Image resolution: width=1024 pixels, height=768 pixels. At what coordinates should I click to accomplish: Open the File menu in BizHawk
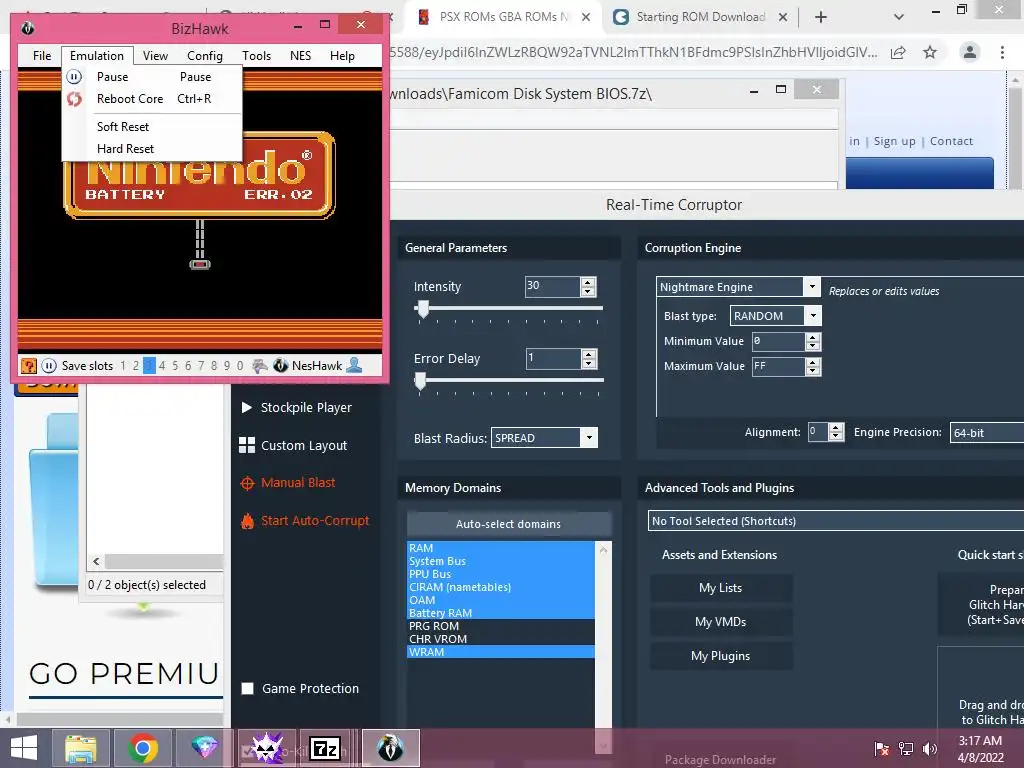point(42,56)
